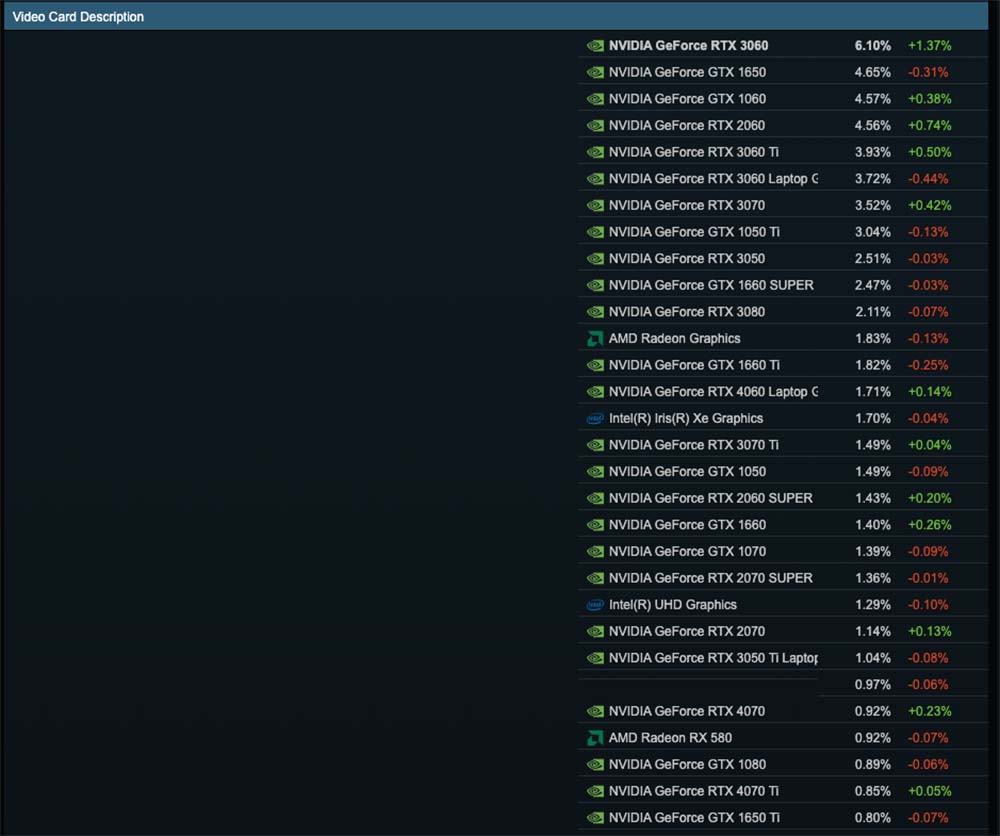Click the "AMD Radeon RX 580" name
The image size is (1000, 836).
click(x=670, y=738)
